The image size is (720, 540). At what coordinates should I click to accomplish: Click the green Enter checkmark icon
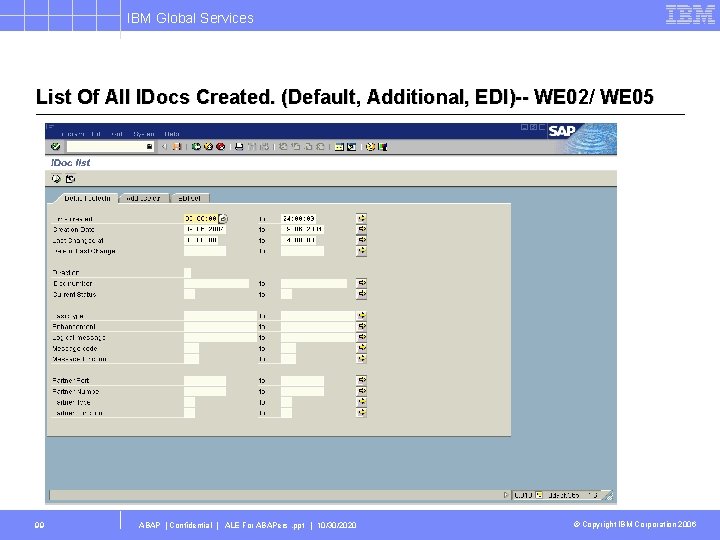56,146
